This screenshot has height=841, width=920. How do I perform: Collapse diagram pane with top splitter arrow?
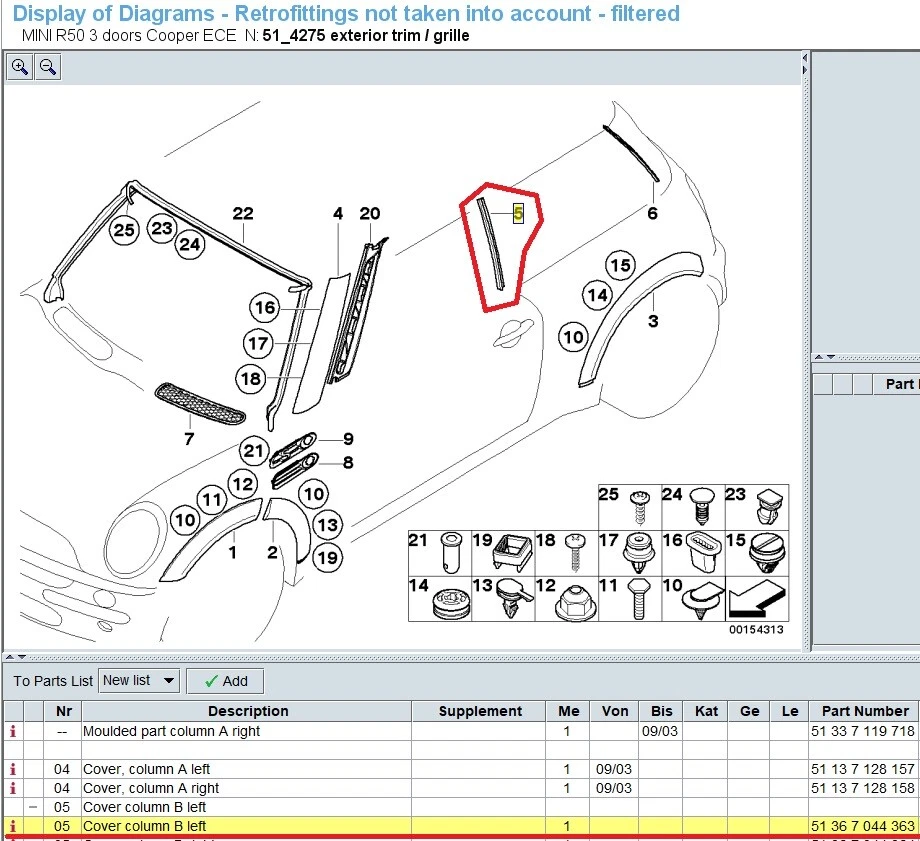805,58
